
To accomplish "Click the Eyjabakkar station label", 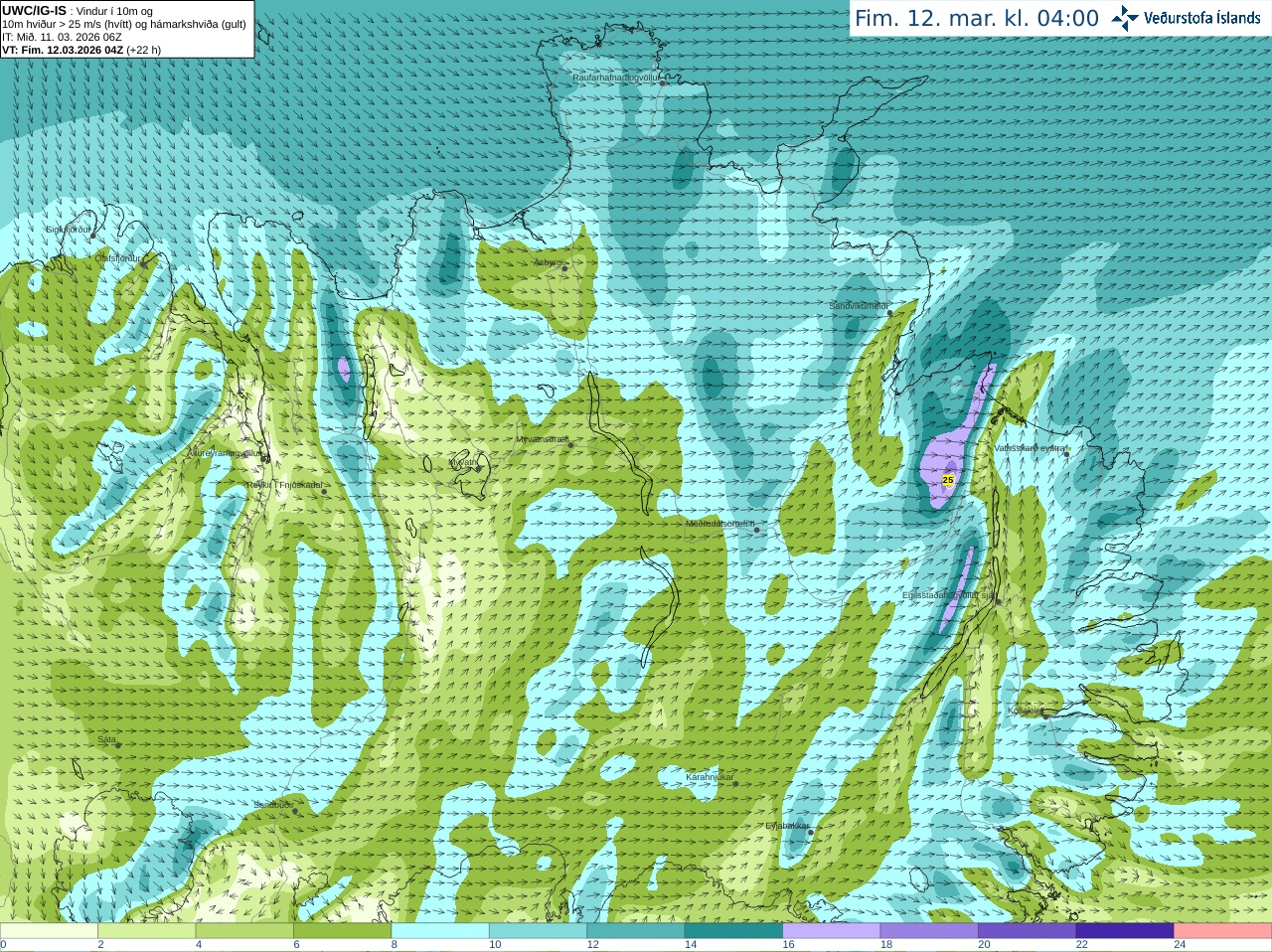I will click(786, 826).
